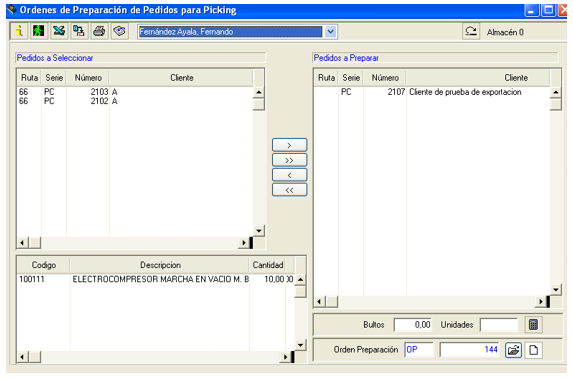The height and width of the screenshot is (378, 573).
Task: Click scroll left arrow in Pedidos a Preparar list
Action: click(x=320, y=302)
